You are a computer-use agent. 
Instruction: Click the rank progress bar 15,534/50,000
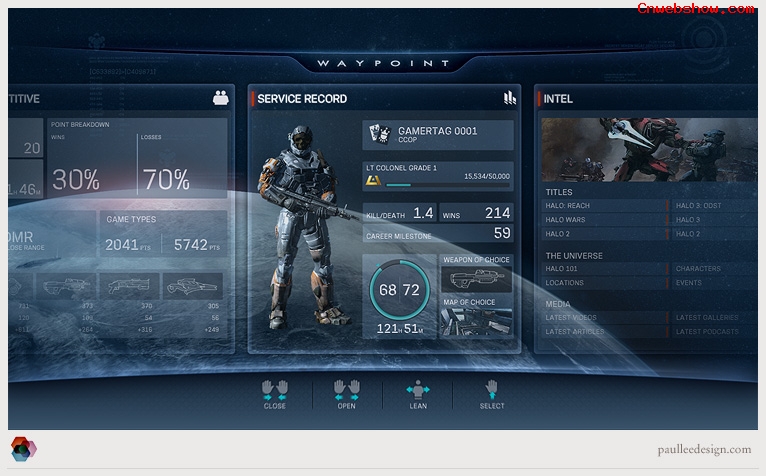click(447, 185)
